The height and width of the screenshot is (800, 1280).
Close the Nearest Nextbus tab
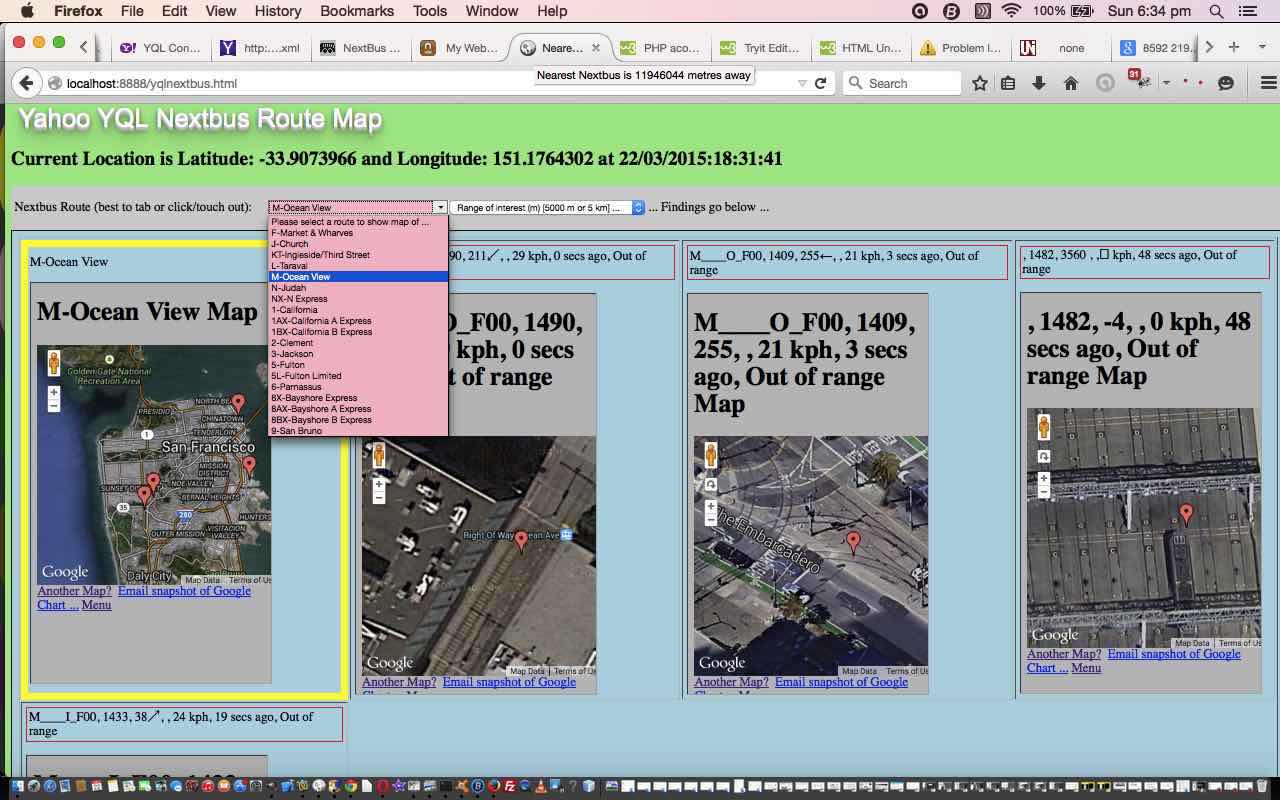click(596, 47)
